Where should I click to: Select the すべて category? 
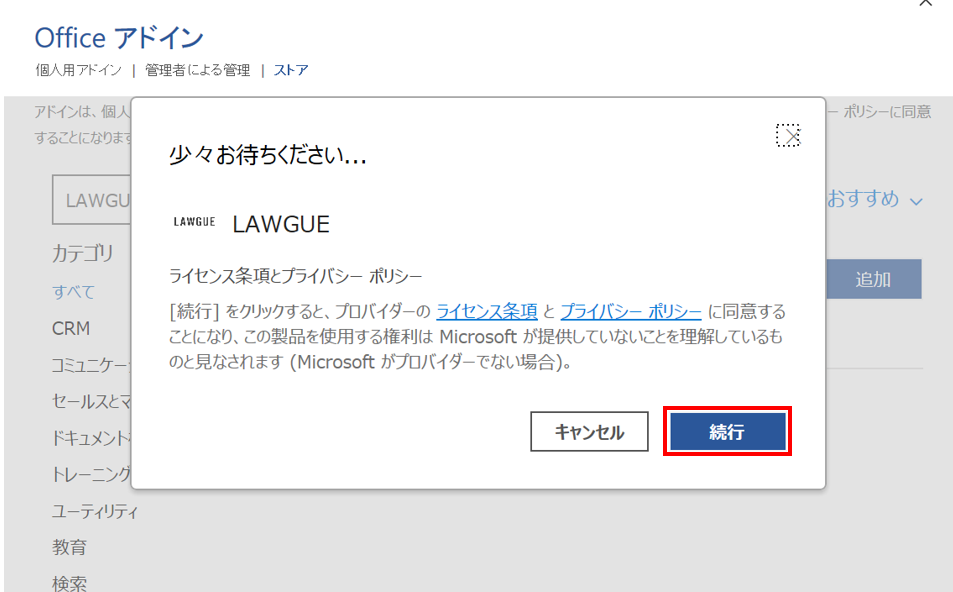pyautogui.click(x=74, y=292)
